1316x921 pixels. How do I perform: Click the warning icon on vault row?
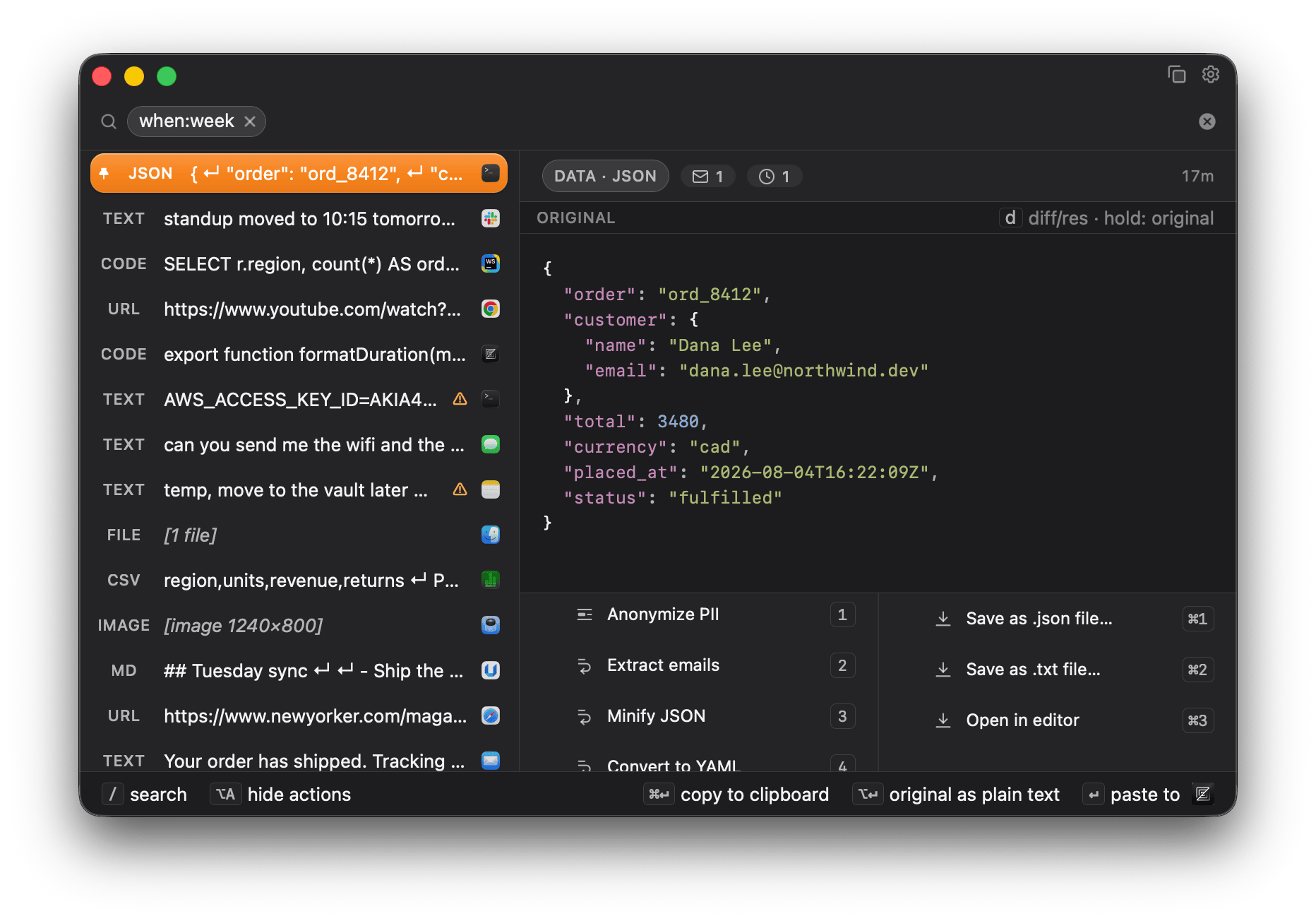pyautogui.click(x=460, y=489)
